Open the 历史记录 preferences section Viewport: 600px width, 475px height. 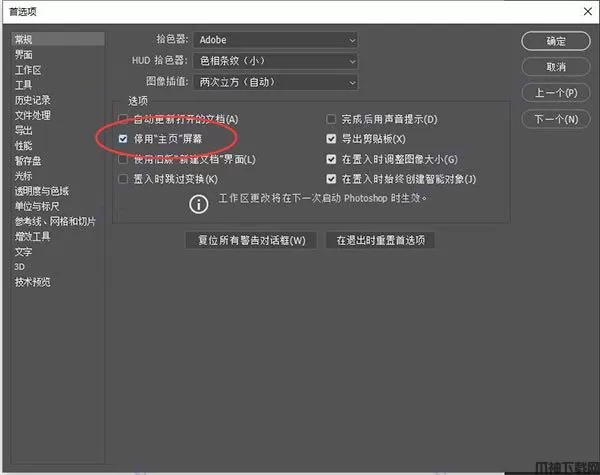tap(33, 100)
